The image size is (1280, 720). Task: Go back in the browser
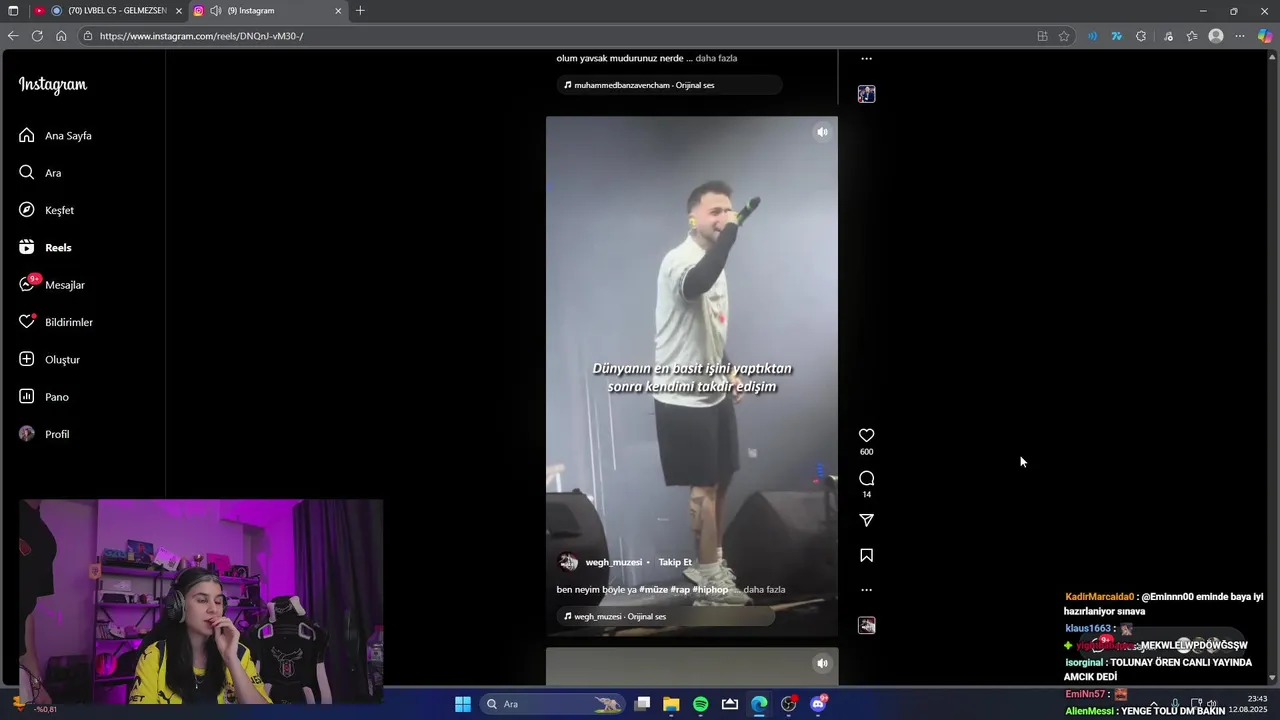click(13, 36)
